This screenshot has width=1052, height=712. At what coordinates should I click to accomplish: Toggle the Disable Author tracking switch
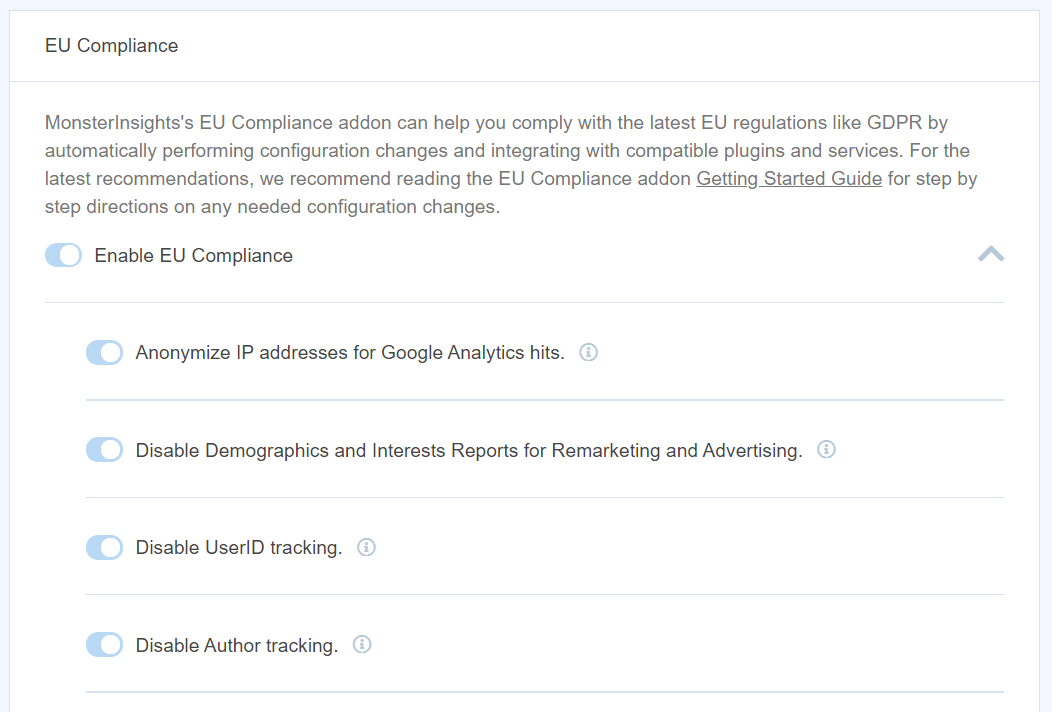coord(104,644)
